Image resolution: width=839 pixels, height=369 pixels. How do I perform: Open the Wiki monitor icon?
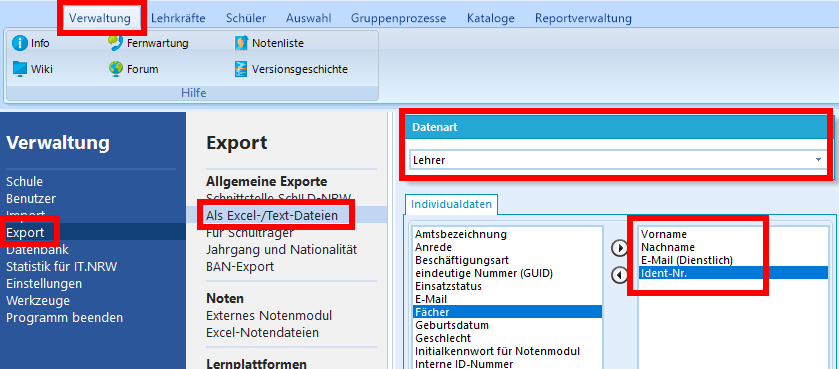pyautogui.click(x=20, y=69)
